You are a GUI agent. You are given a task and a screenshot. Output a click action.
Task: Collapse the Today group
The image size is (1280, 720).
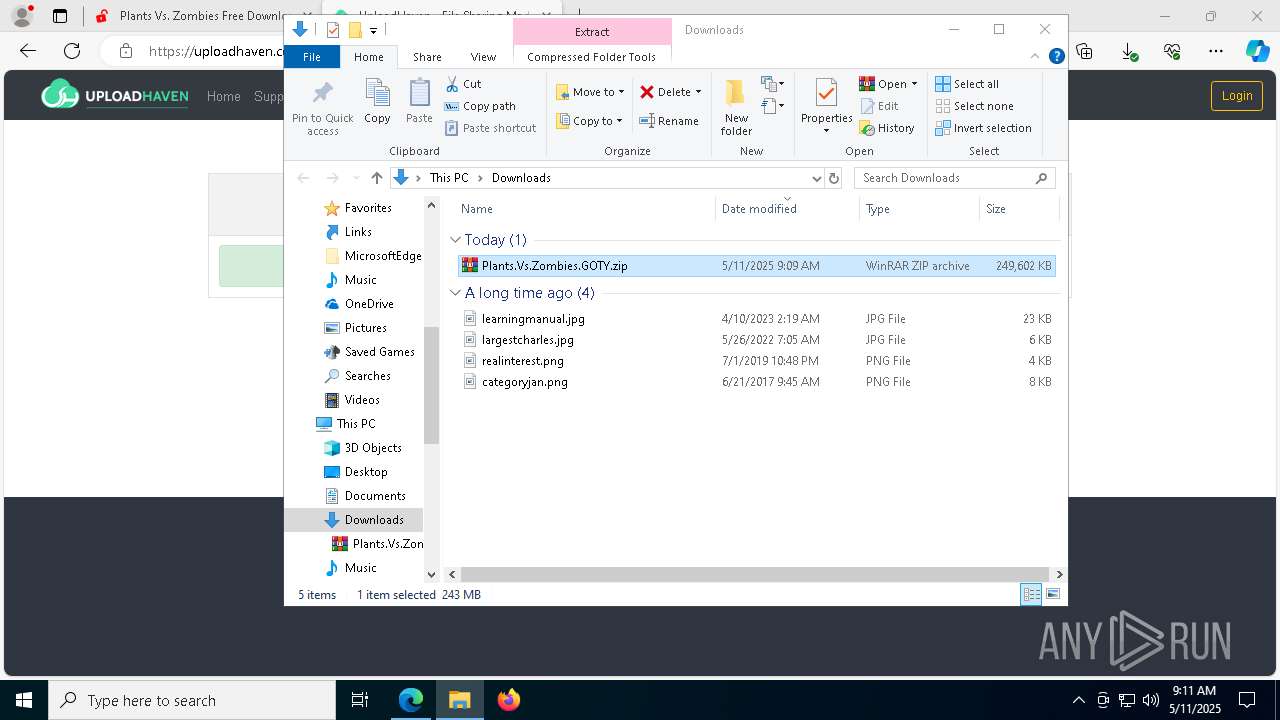[455, 240]
